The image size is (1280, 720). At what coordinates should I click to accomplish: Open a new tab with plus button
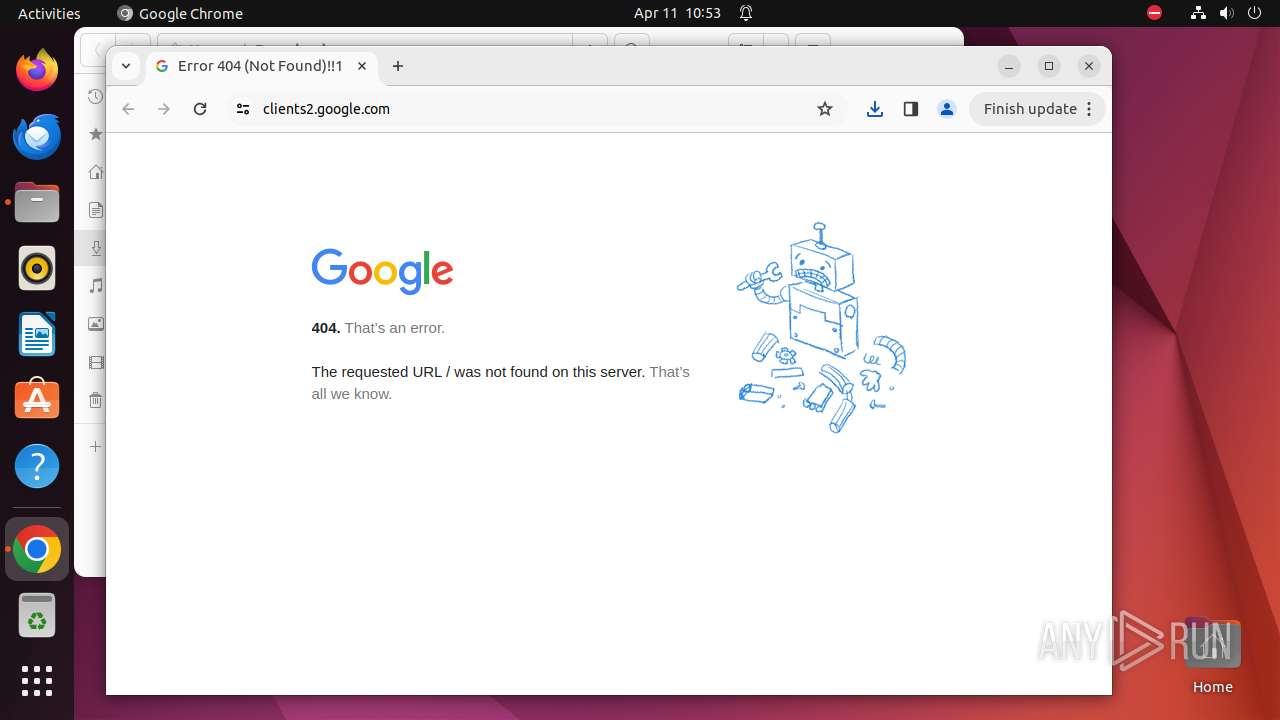point(398,66)
